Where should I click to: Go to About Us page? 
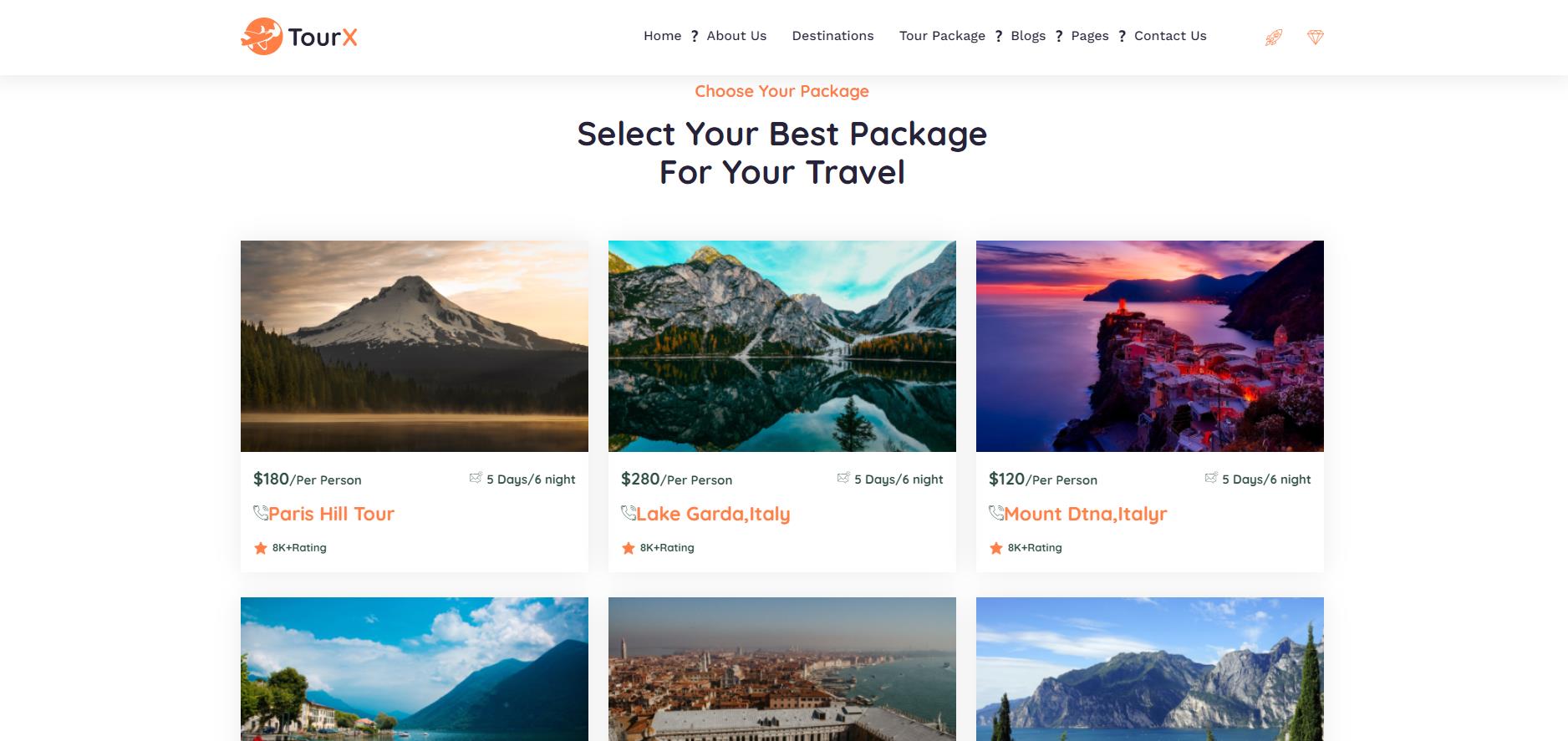[736, 36]
